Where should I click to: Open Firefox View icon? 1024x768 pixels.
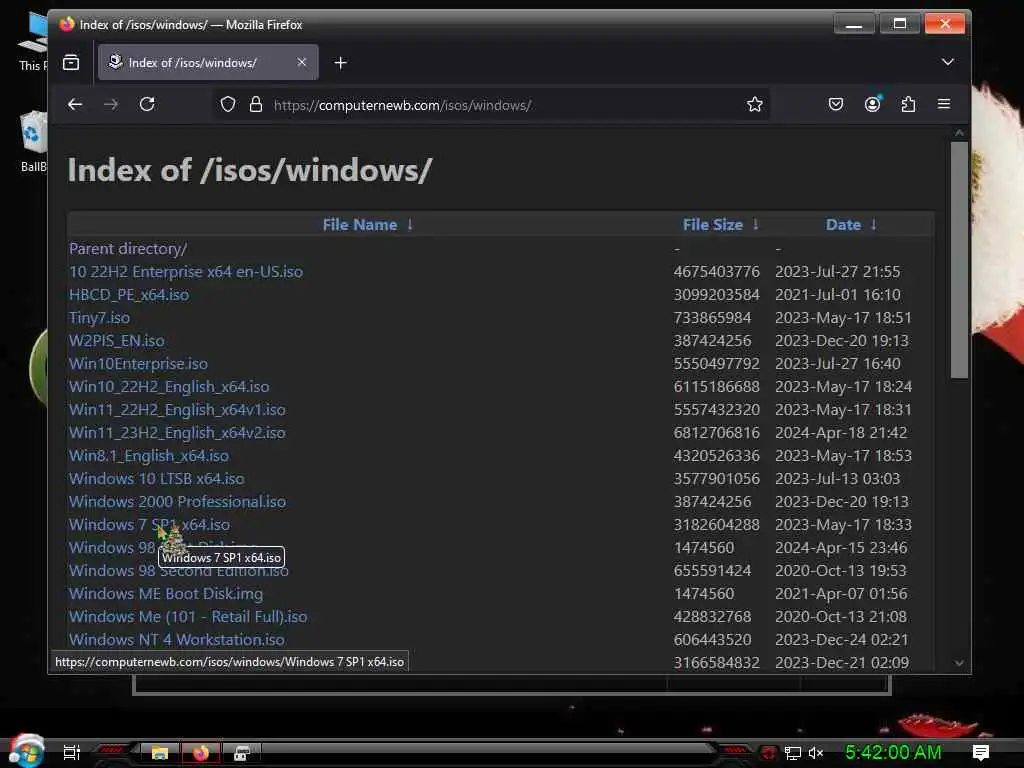71,63
